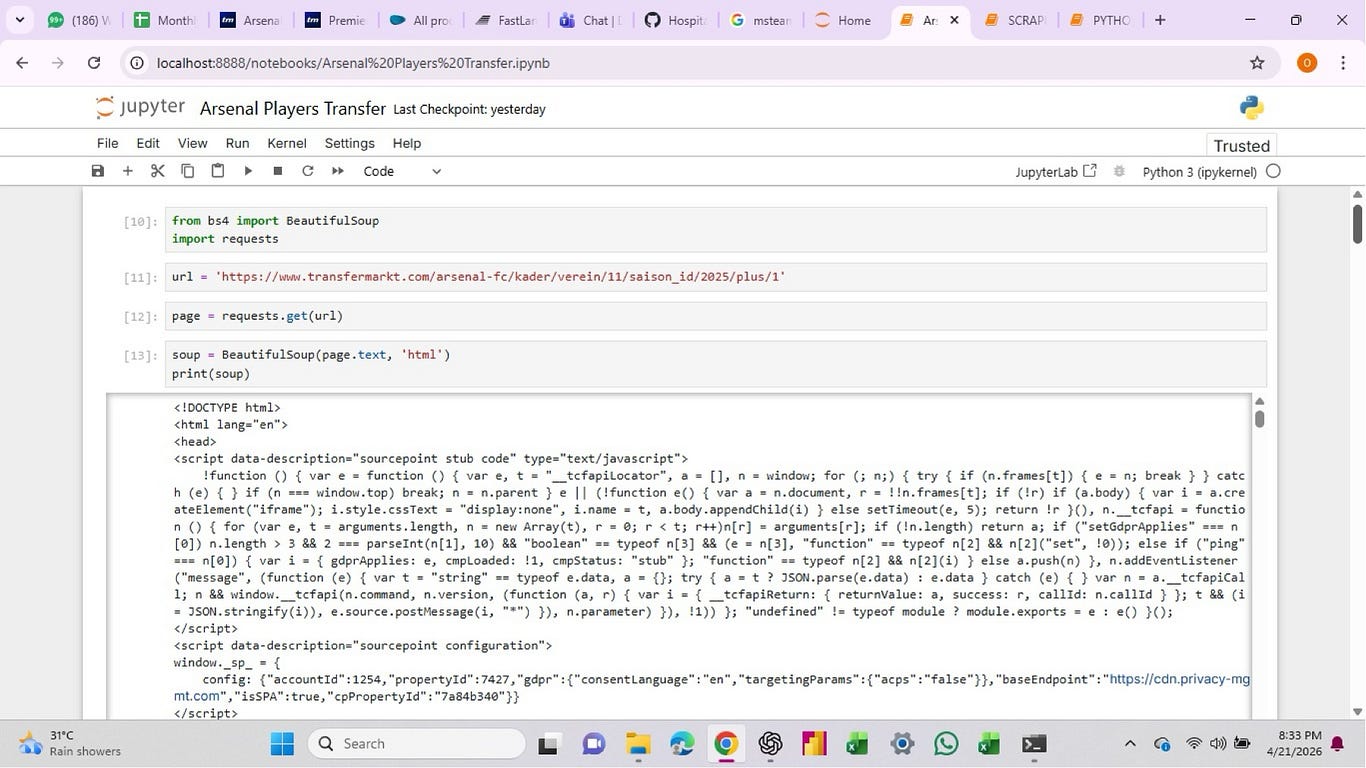
Task: Open the File menu
Action: click(107, 143)
